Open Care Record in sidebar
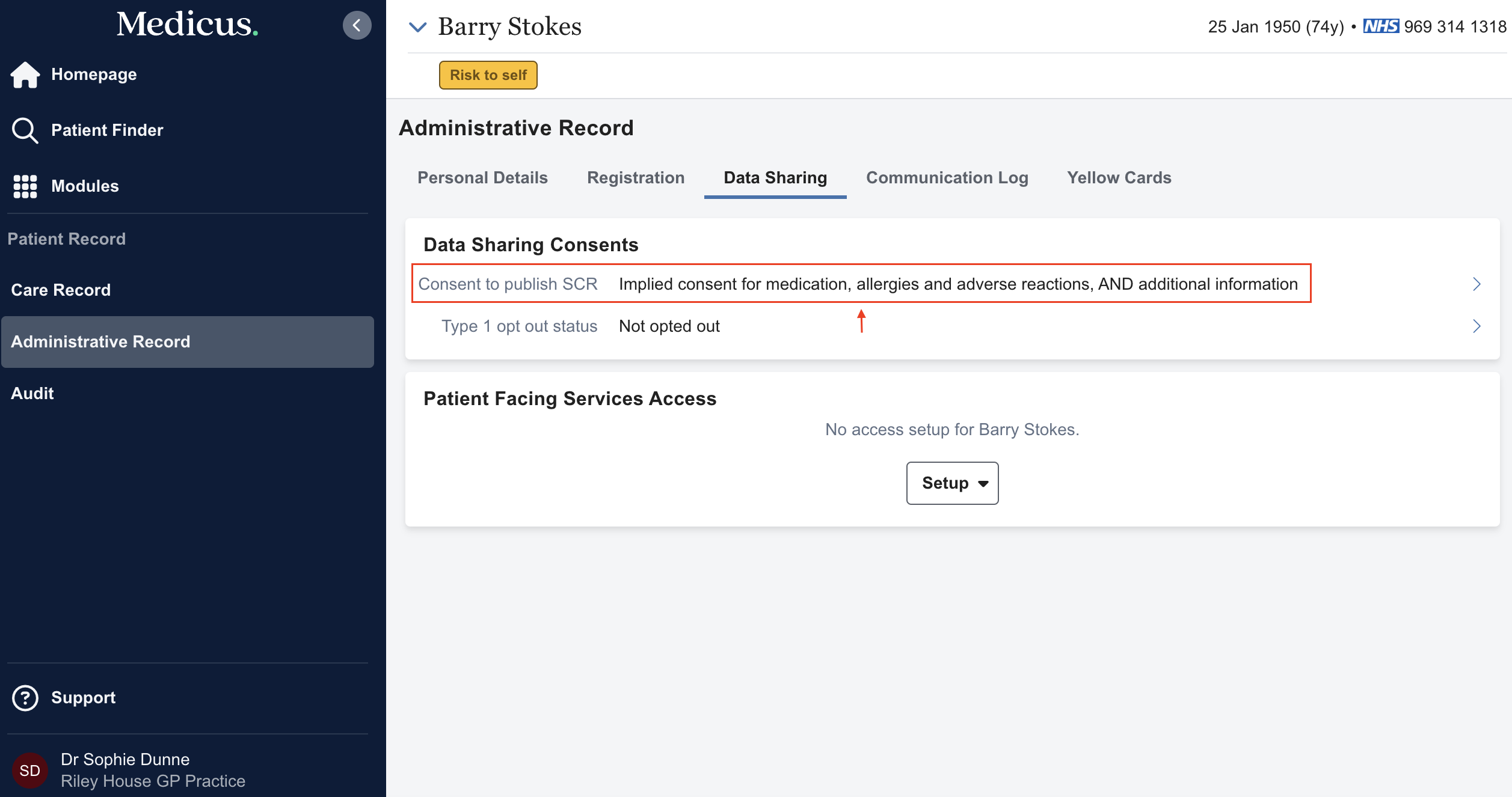 point(61,290)
